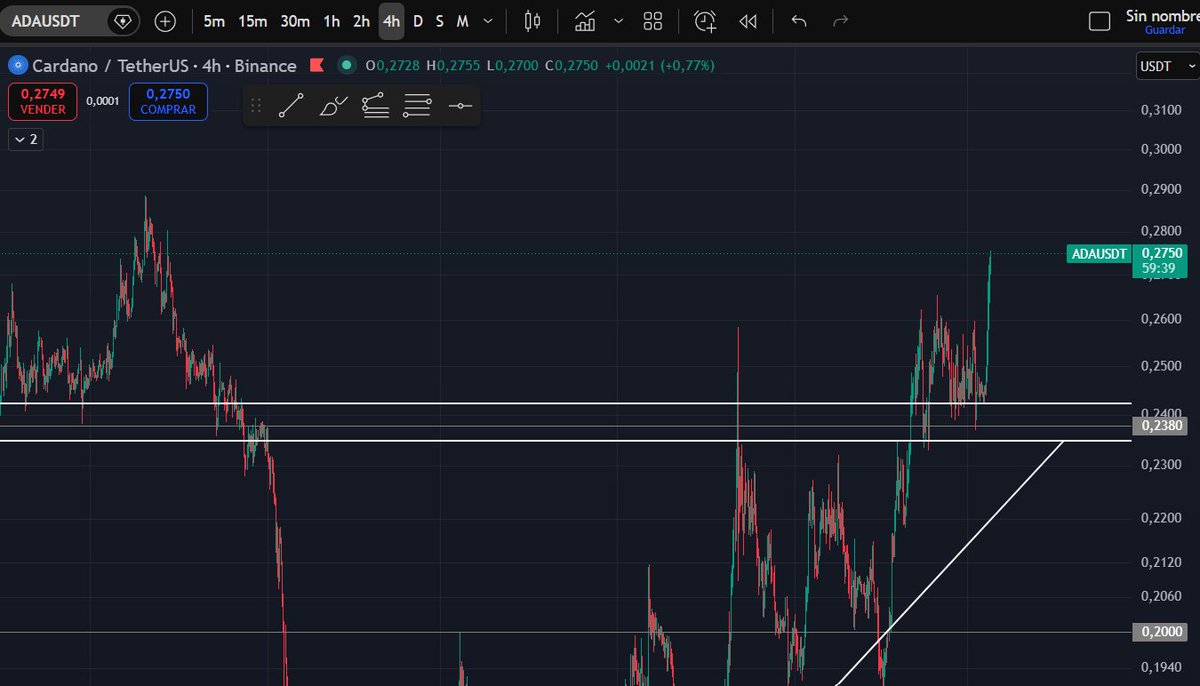The image size is (1200, 686).
Task: Select the S weekly interval
Action: [x=439, y=20]
